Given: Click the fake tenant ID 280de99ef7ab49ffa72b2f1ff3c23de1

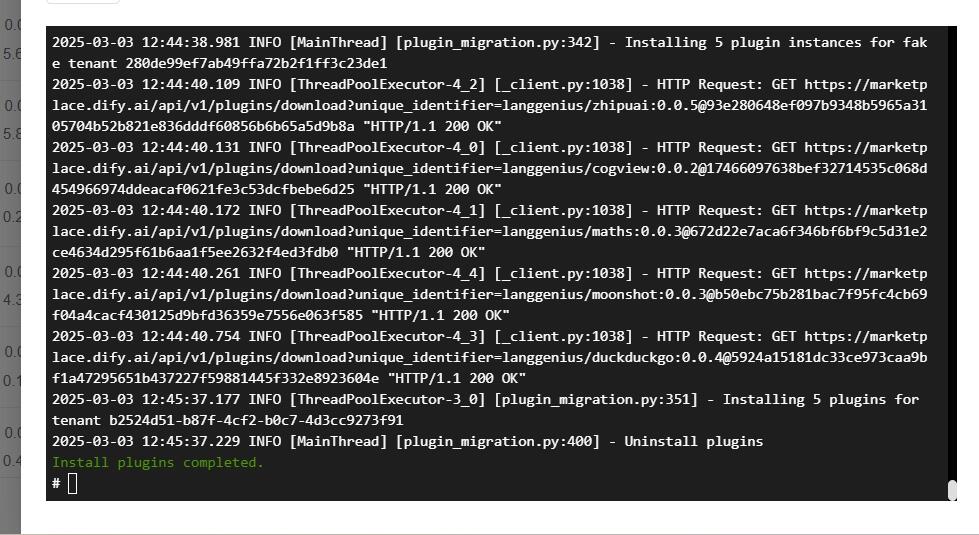Looking at the screenshot, I should click(257, 63).
